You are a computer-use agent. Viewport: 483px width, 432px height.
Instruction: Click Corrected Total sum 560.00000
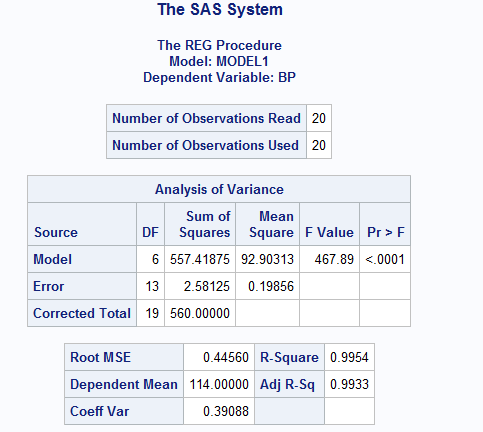200,313
